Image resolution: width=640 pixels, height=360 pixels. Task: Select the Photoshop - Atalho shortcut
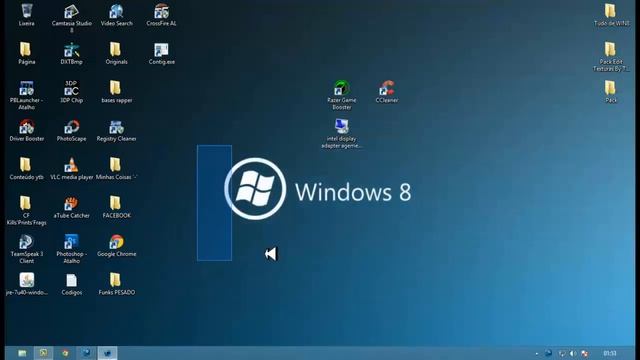point(71,242)
